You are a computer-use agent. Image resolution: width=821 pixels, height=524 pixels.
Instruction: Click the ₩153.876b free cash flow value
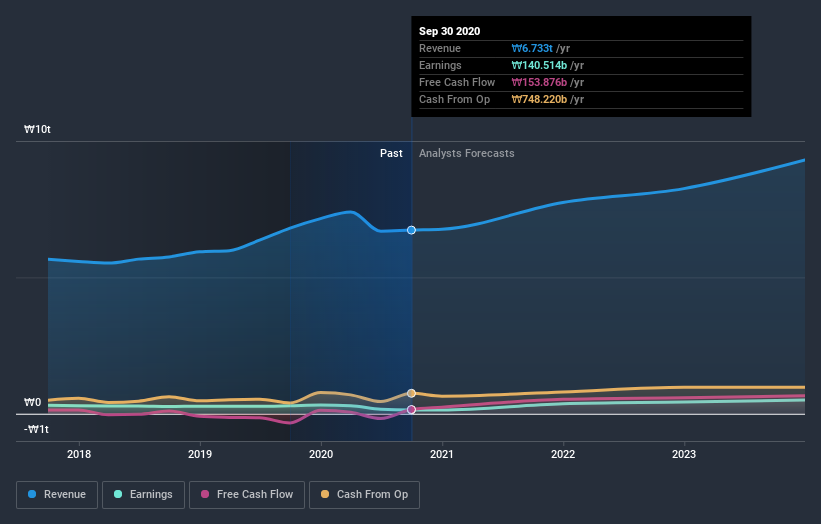click(539, 82)
